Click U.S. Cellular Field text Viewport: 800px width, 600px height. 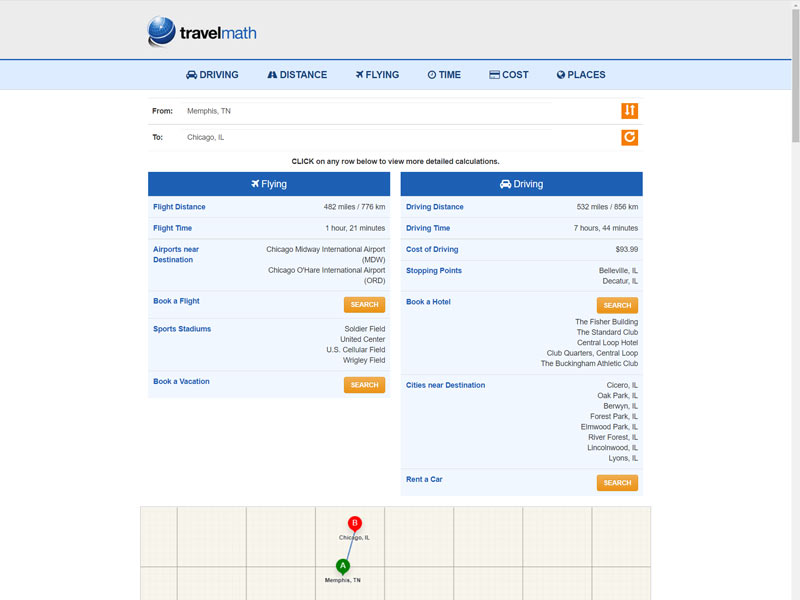point(356,349)
